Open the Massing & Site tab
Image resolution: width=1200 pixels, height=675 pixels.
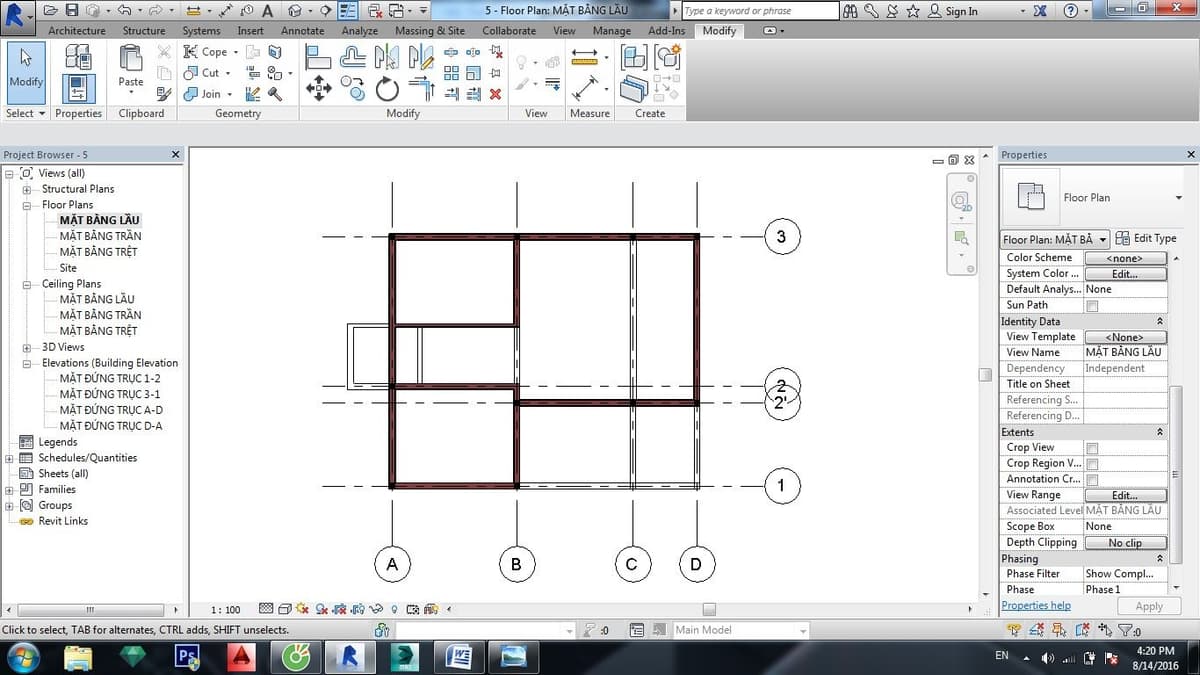430,31
